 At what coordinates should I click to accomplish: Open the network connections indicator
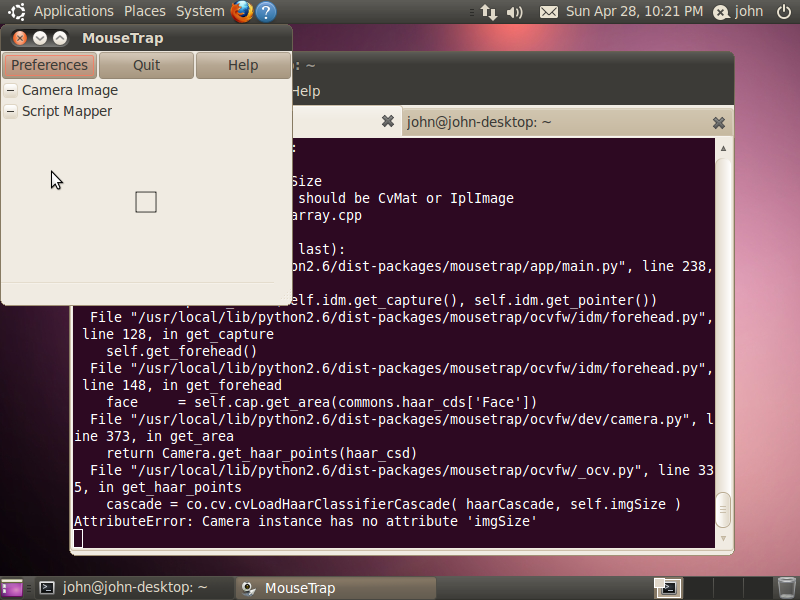point(489,12)
